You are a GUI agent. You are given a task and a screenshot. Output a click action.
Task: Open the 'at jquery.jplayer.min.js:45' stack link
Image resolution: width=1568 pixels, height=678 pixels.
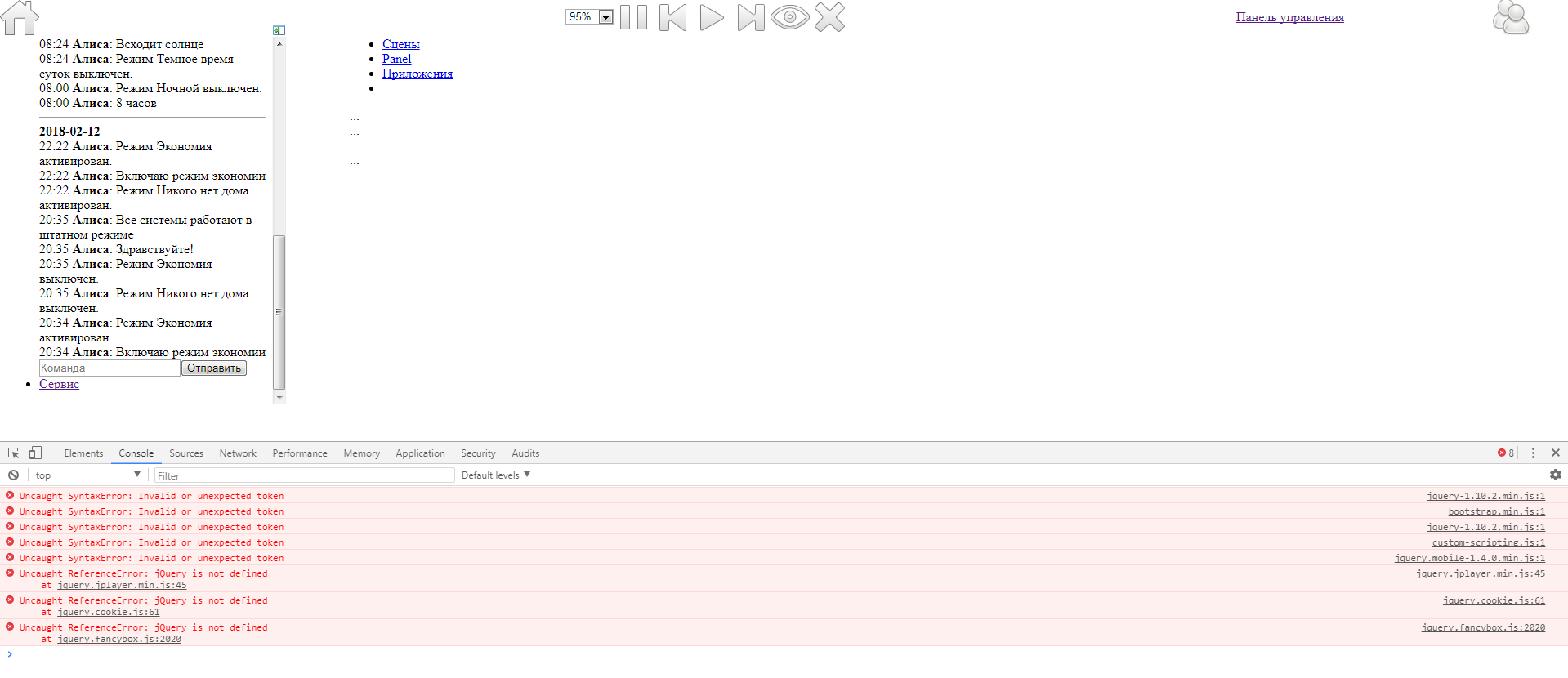pyautogui.click(x=122, y=586)
